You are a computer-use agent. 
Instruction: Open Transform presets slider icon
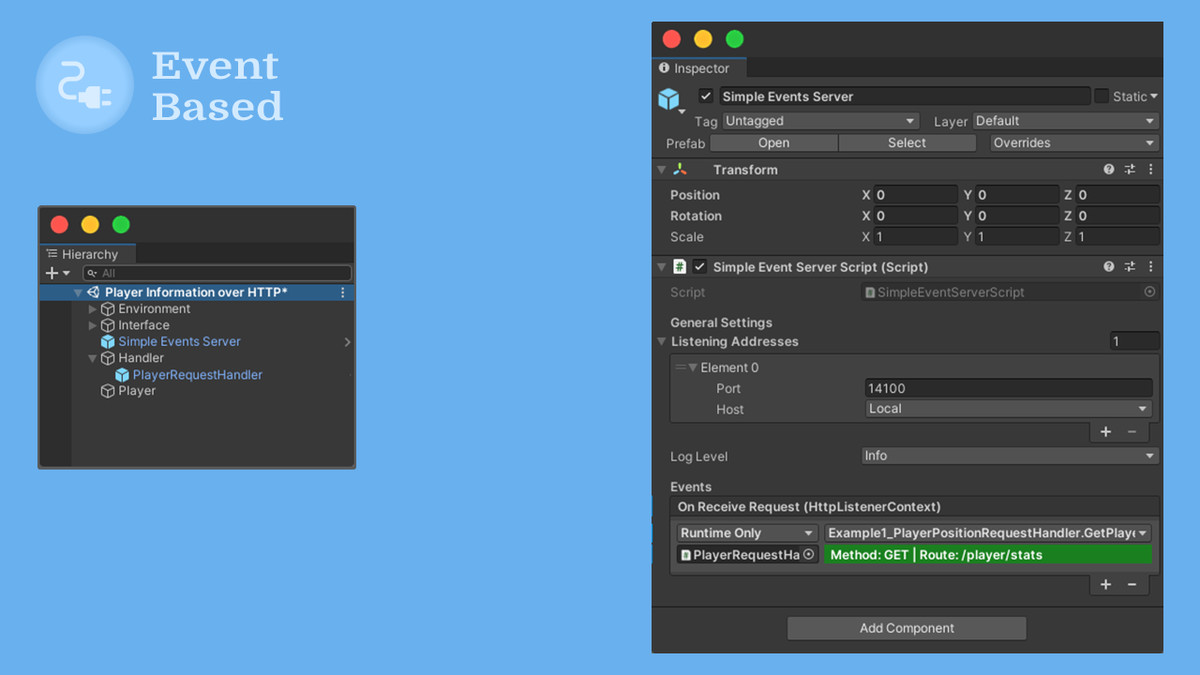[1130, 170]
